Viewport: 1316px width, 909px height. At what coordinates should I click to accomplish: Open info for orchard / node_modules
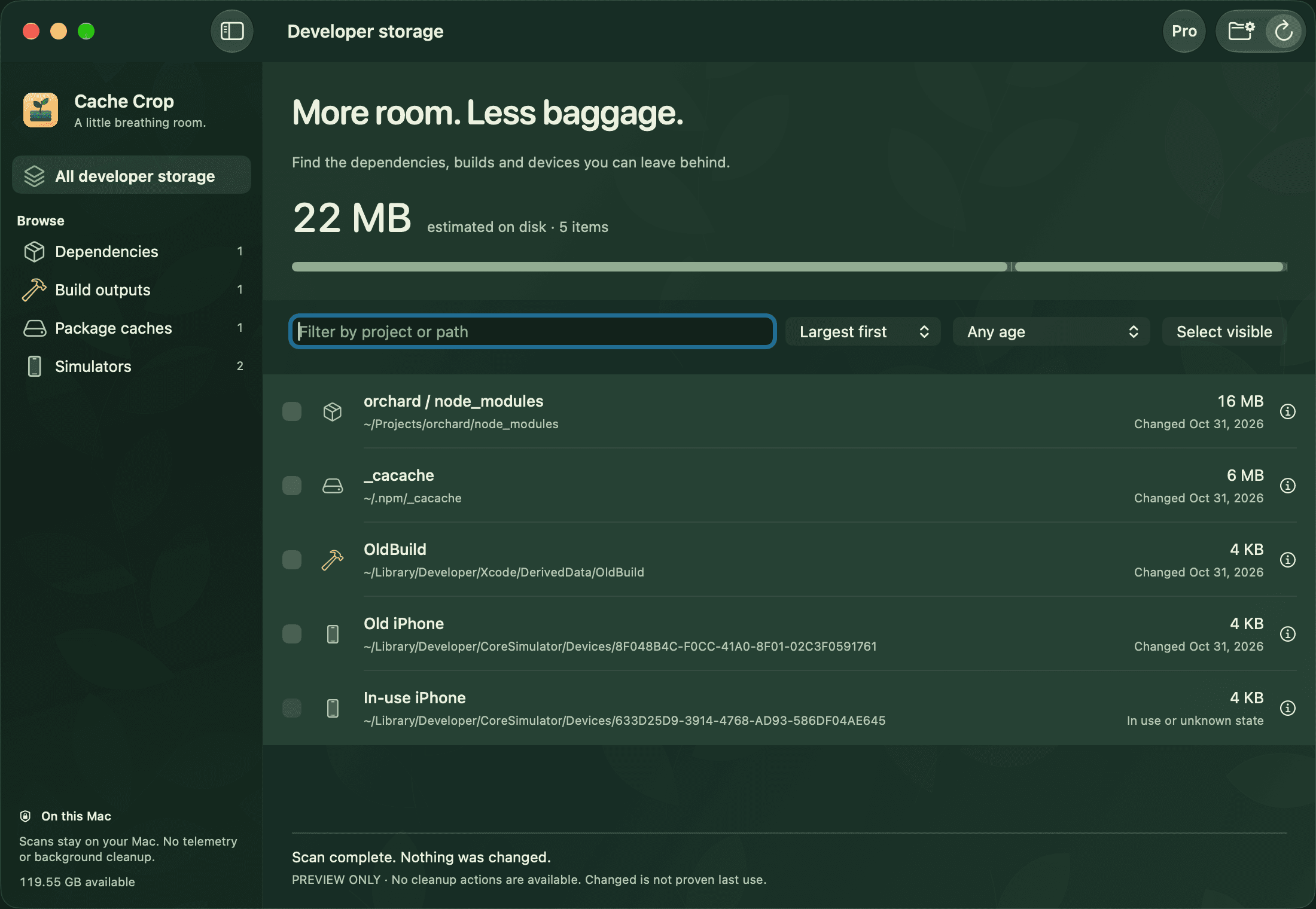(x=1287, y=411)
